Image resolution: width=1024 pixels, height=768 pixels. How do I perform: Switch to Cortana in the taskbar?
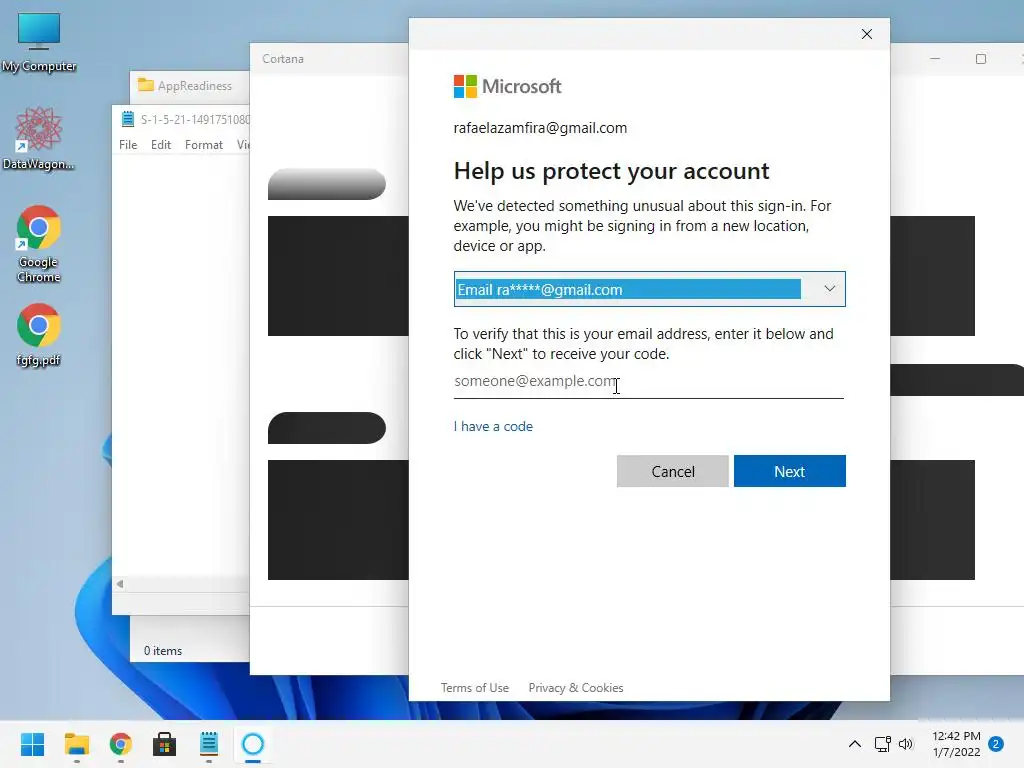click(x=253, y=744)
